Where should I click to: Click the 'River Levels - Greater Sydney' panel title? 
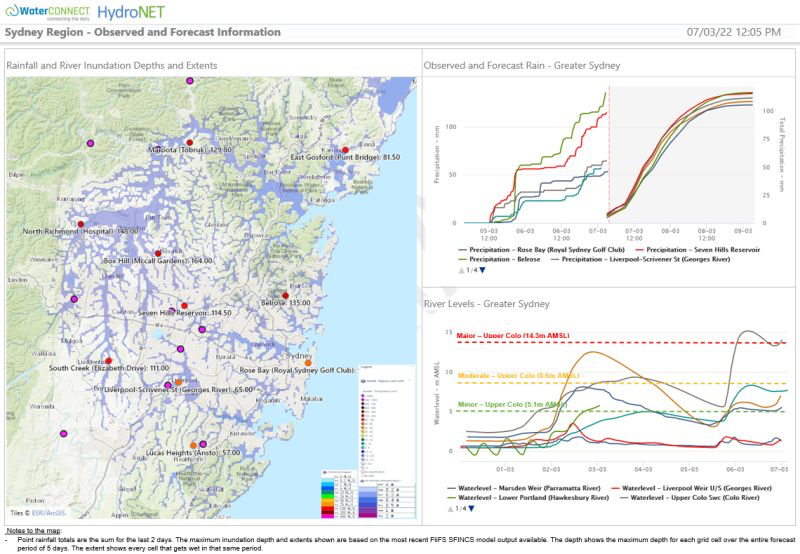487,304
